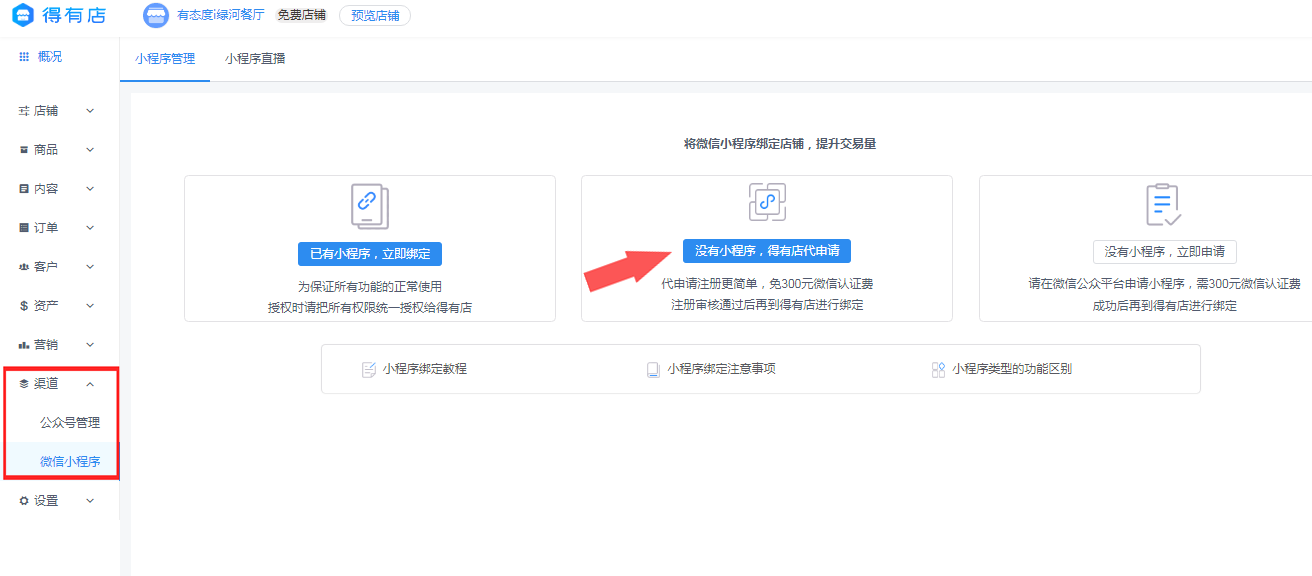Image resolution: width=1312 pixels, height=576 pixels.
Task: Click the shop name 有态度i绿河餐厅
Action: (x=221, y=15)
